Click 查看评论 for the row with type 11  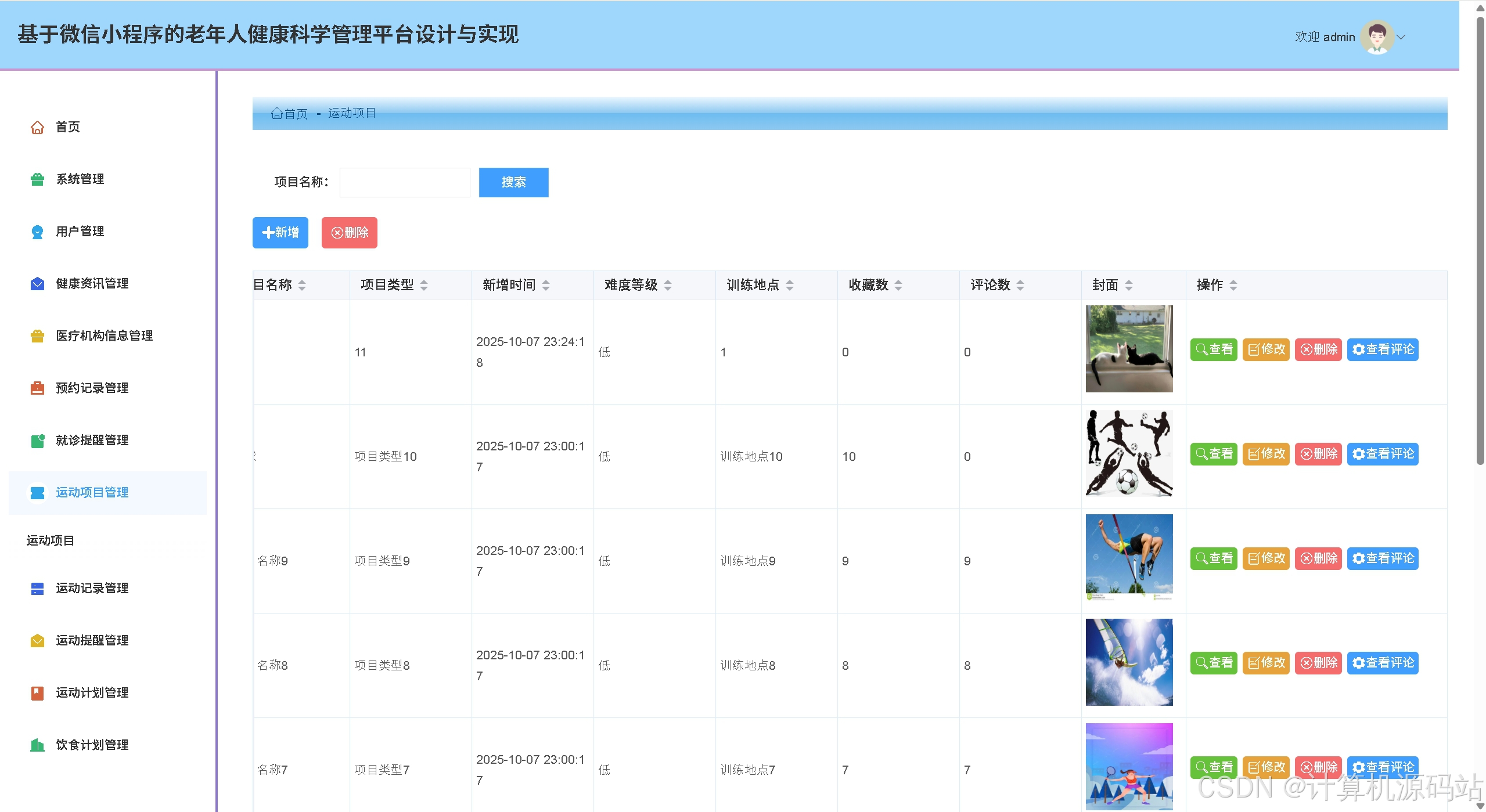pyautogui.click(x=1383, y=349)
